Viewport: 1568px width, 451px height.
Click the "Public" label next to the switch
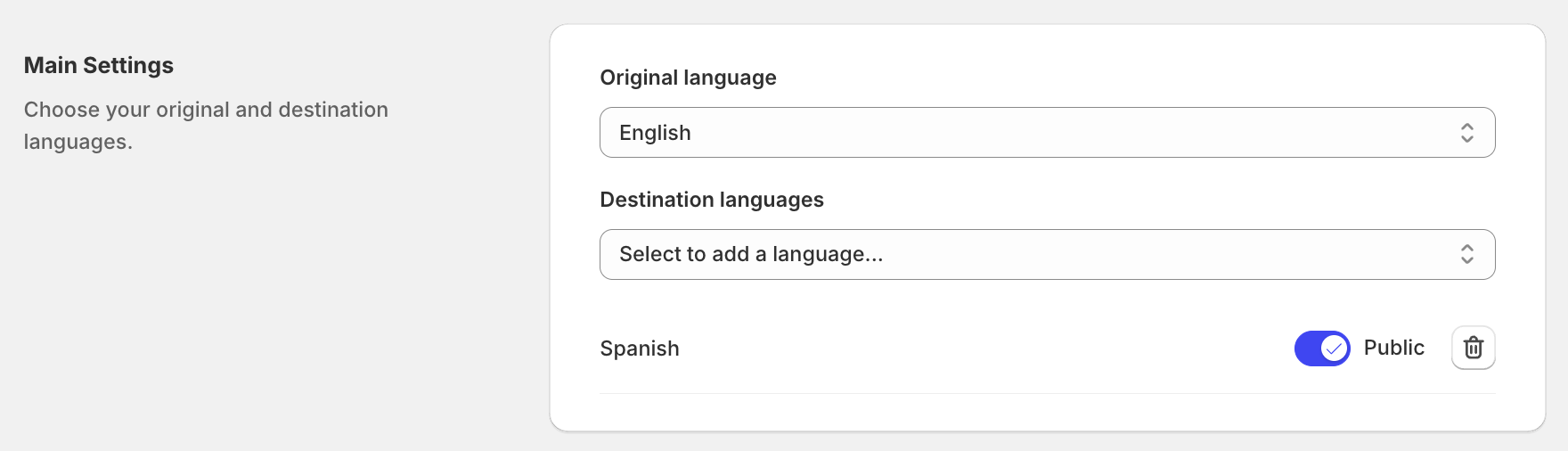tap(1393, 348)
